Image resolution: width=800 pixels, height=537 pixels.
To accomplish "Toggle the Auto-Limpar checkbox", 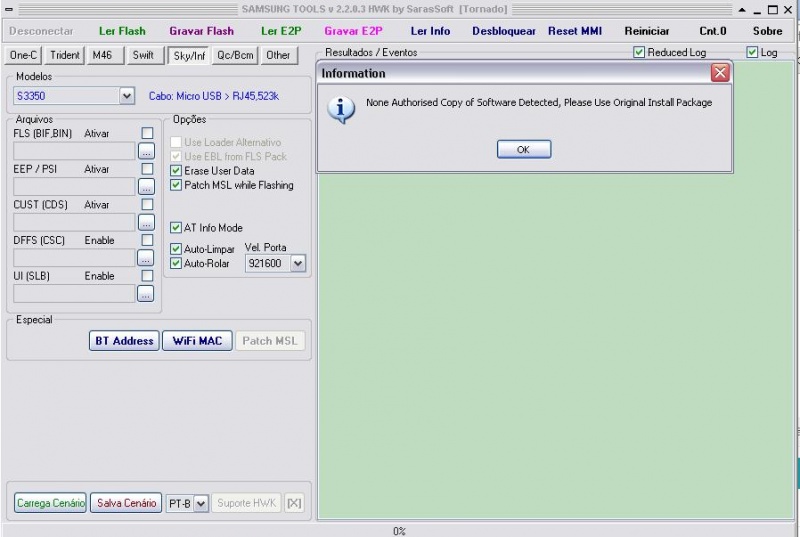I will pos(176,249).
